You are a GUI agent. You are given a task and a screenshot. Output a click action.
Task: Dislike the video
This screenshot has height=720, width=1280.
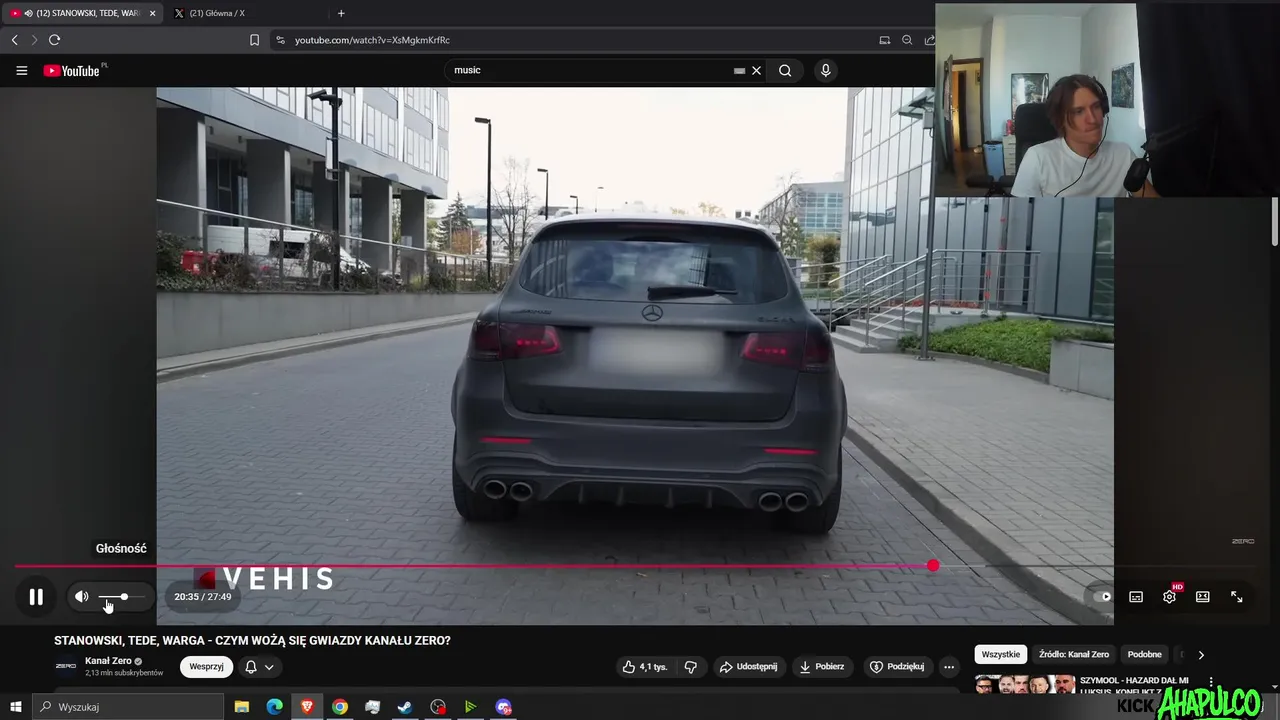pos(690,667)
